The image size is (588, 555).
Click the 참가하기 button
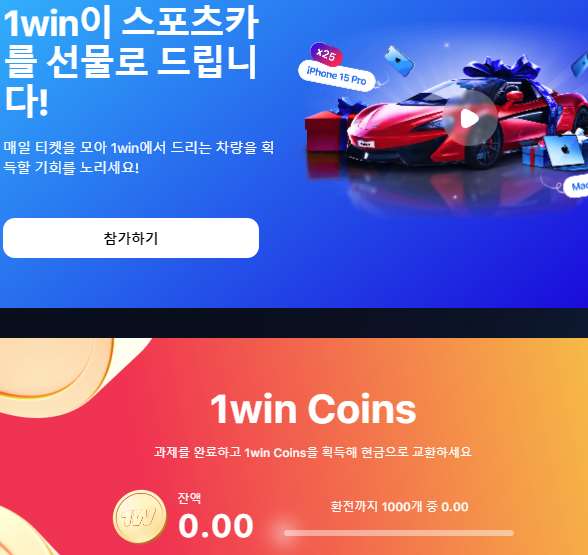coord(131,238)
